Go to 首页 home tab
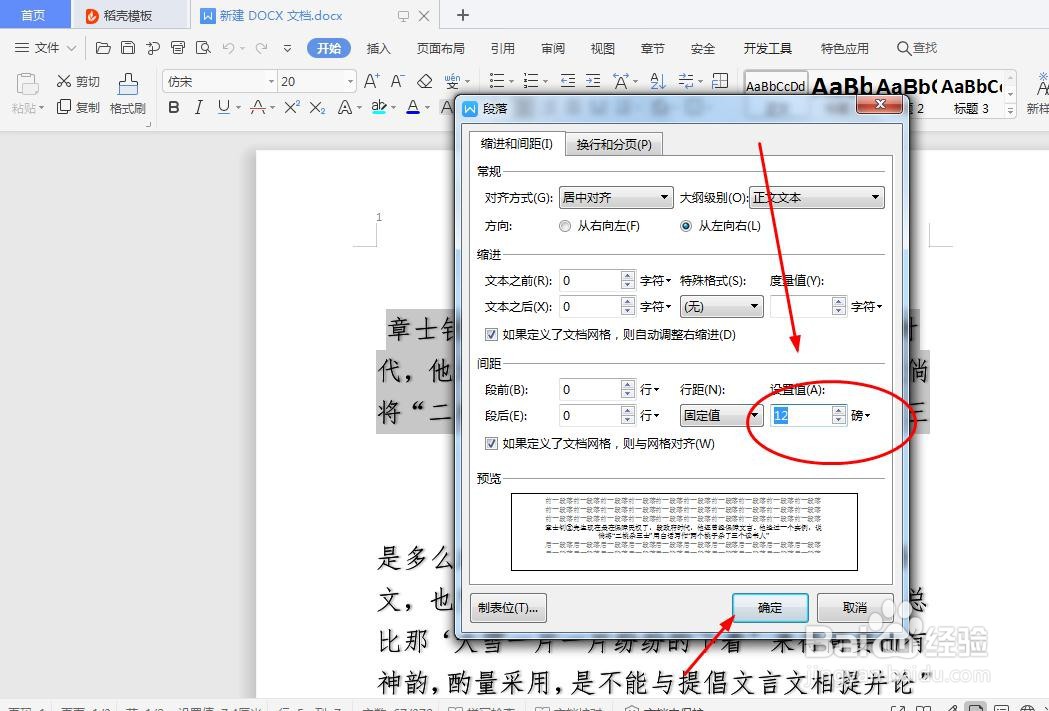 tap(33, 15)
